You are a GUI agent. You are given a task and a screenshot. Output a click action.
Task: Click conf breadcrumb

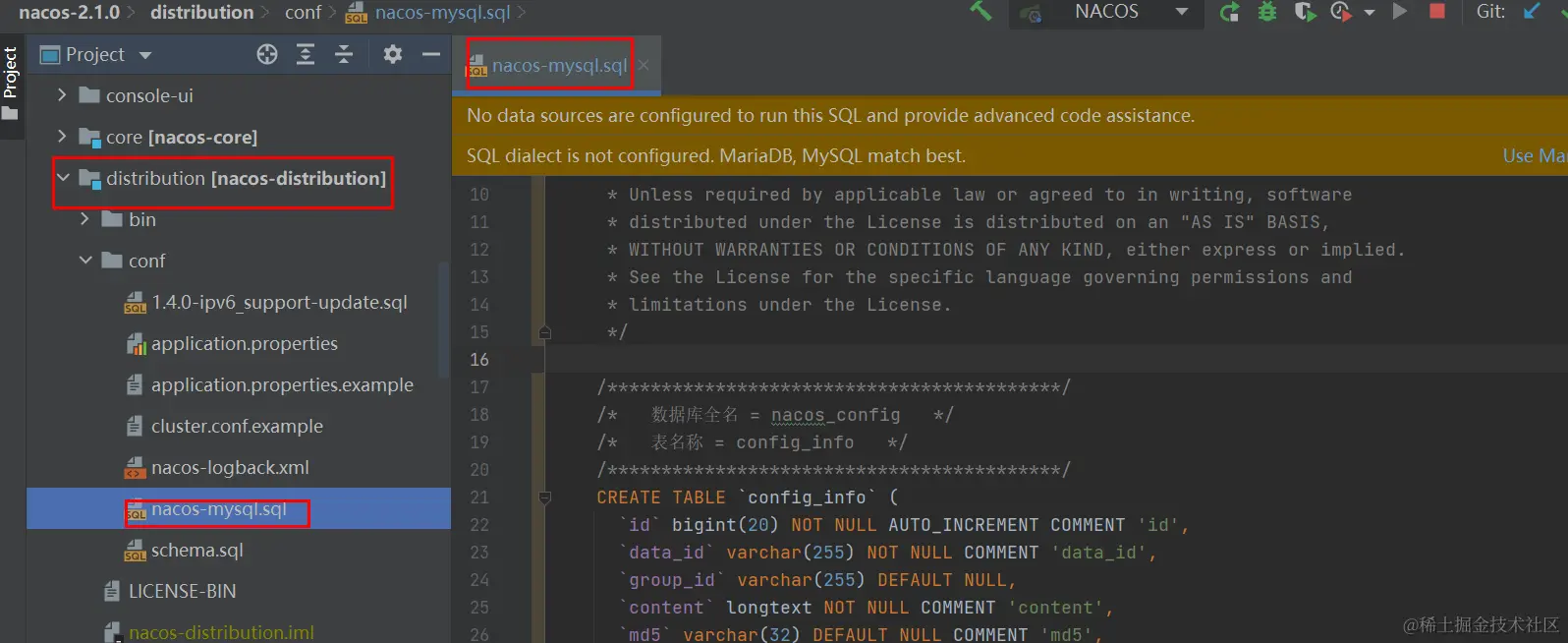coord(303,12)
